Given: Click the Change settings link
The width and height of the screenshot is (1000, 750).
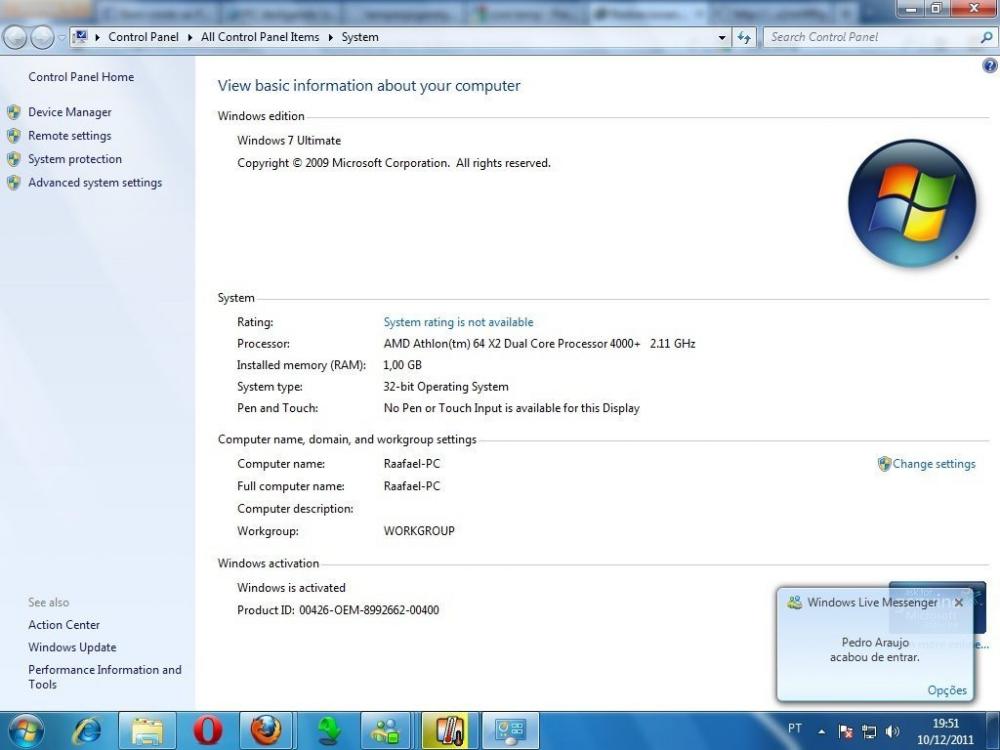Looking at the screenshot, I should (x=933, y=464).
